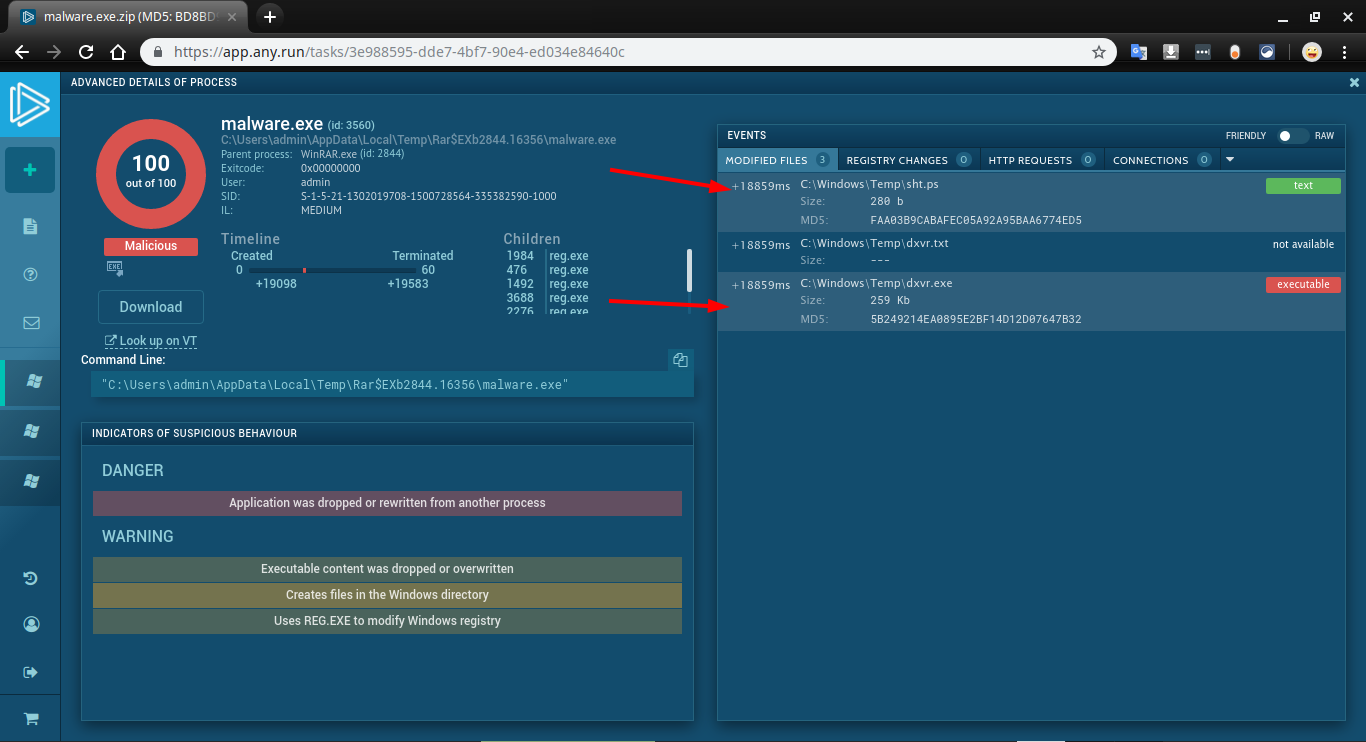The height and width of the screenshot is (742, 1366).
Task: Click 'Creates files in the Windows directory'
Action: click(x=387, y=595)
